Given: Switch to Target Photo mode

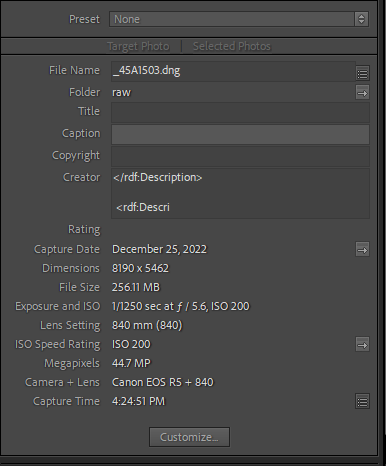Looking at the screenshot, I should pyautogui.click(x=138, y=46).
